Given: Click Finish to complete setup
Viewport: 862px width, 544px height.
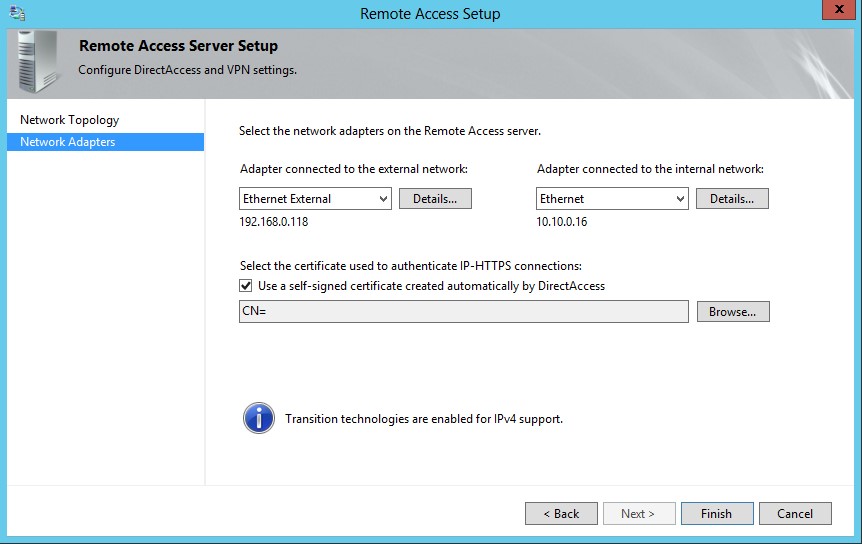Looking at the screenshot, I should tap(716, 513).
